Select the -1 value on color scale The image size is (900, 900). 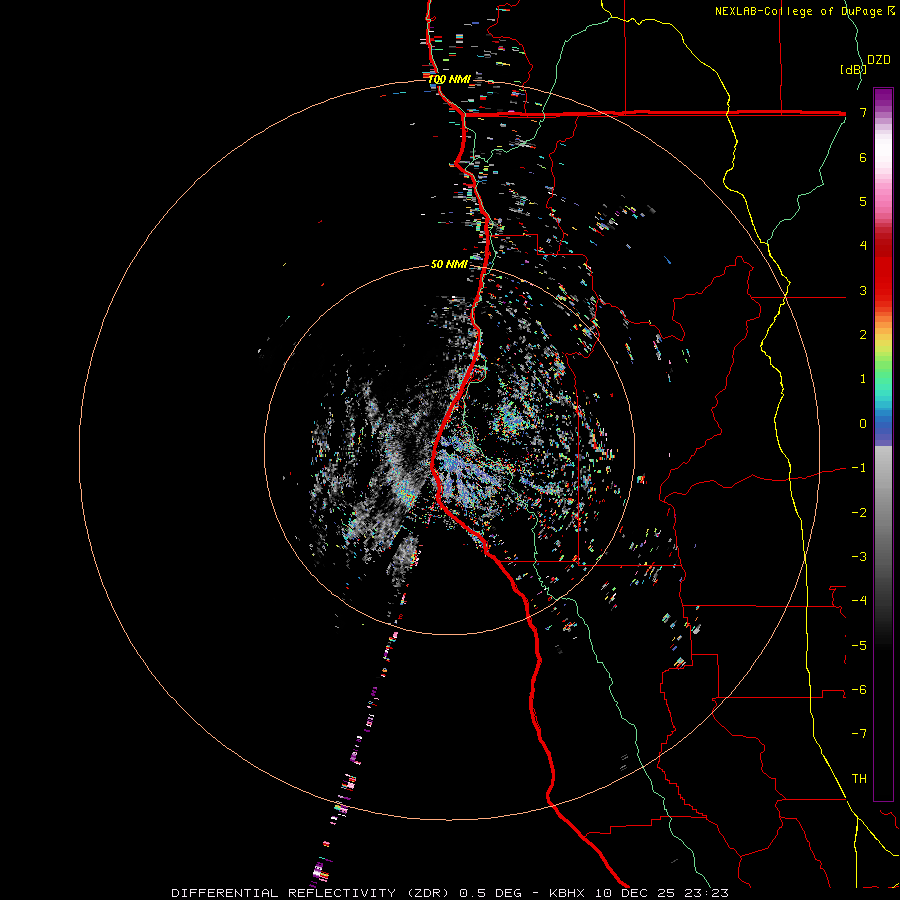coord(859,468)
